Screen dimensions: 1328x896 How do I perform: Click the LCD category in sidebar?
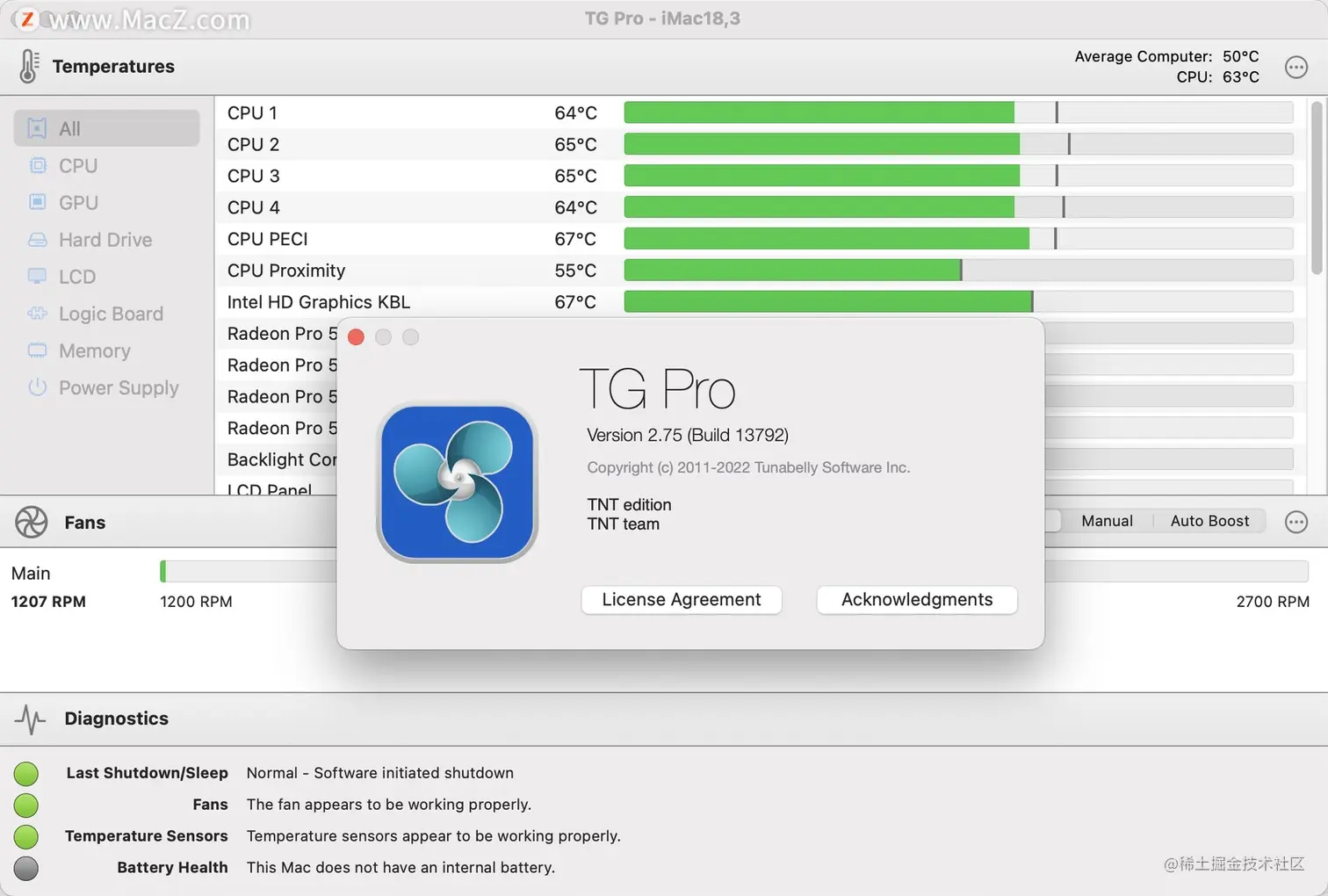click(106, 276)
